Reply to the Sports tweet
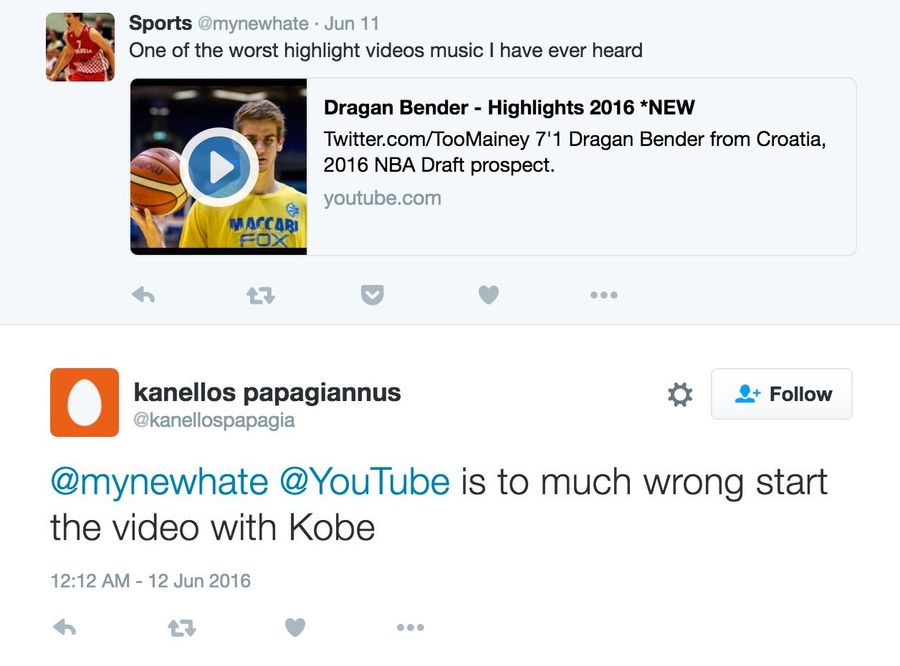This screenshot has height=666, width=900. point(143,295)
